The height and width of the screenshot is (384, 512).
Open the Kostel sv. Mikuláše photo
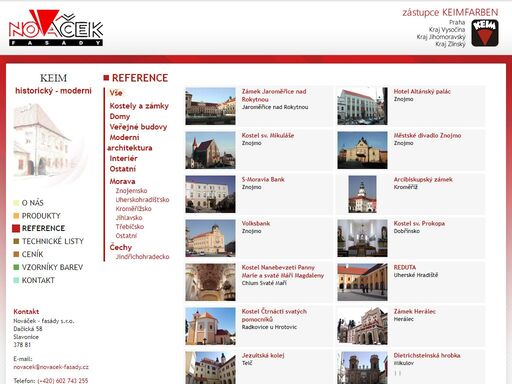210,150
